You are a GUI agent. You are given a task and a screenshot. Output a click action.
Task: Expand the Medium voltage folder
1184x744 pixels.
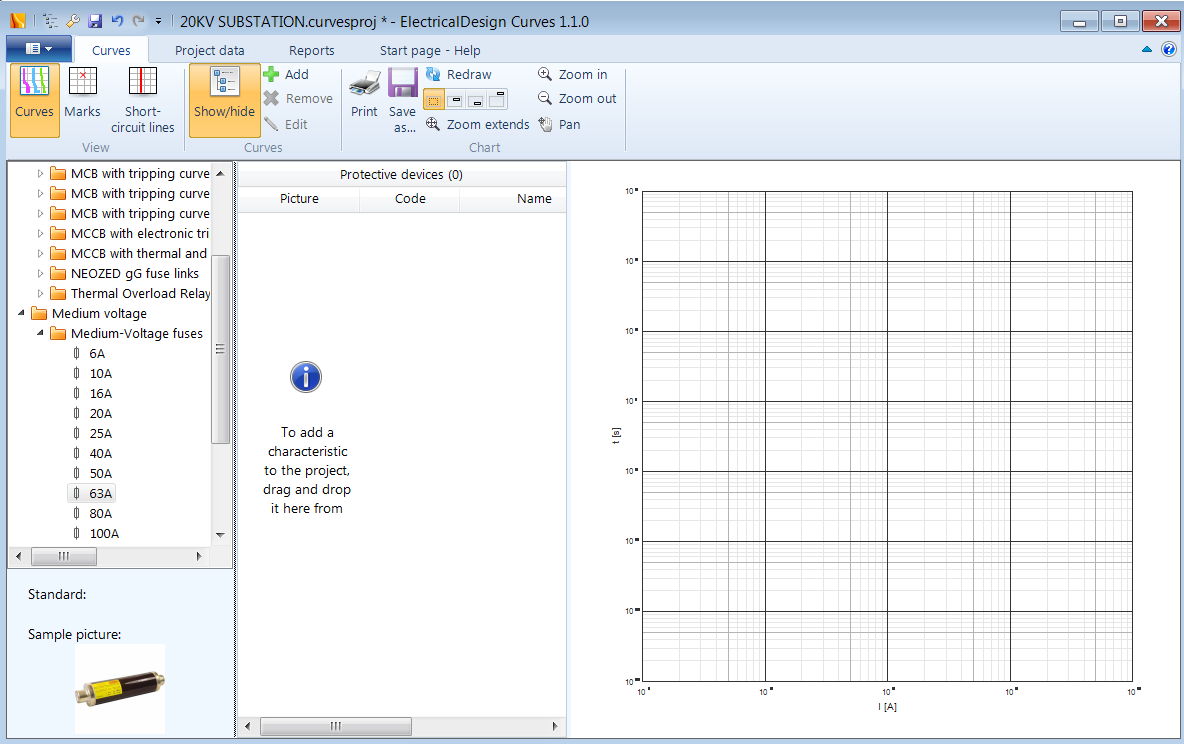pos(22,313)
